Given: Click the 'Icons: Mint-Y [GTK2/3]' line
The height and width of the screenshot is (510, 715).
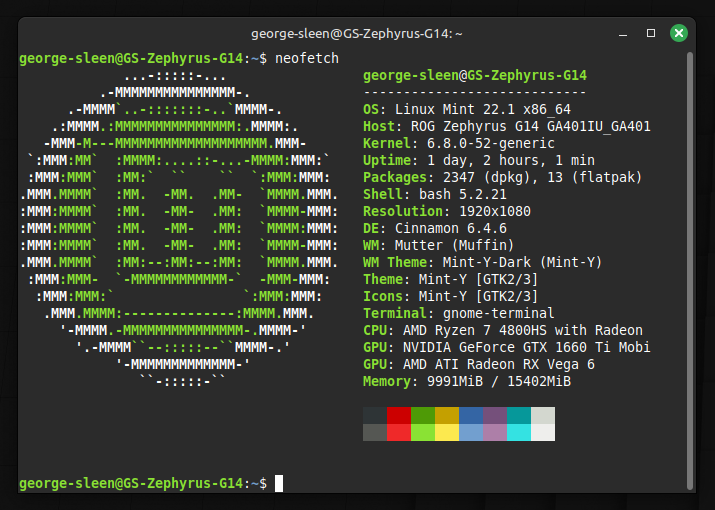Looking at the screenshot, I should [451, 297].
